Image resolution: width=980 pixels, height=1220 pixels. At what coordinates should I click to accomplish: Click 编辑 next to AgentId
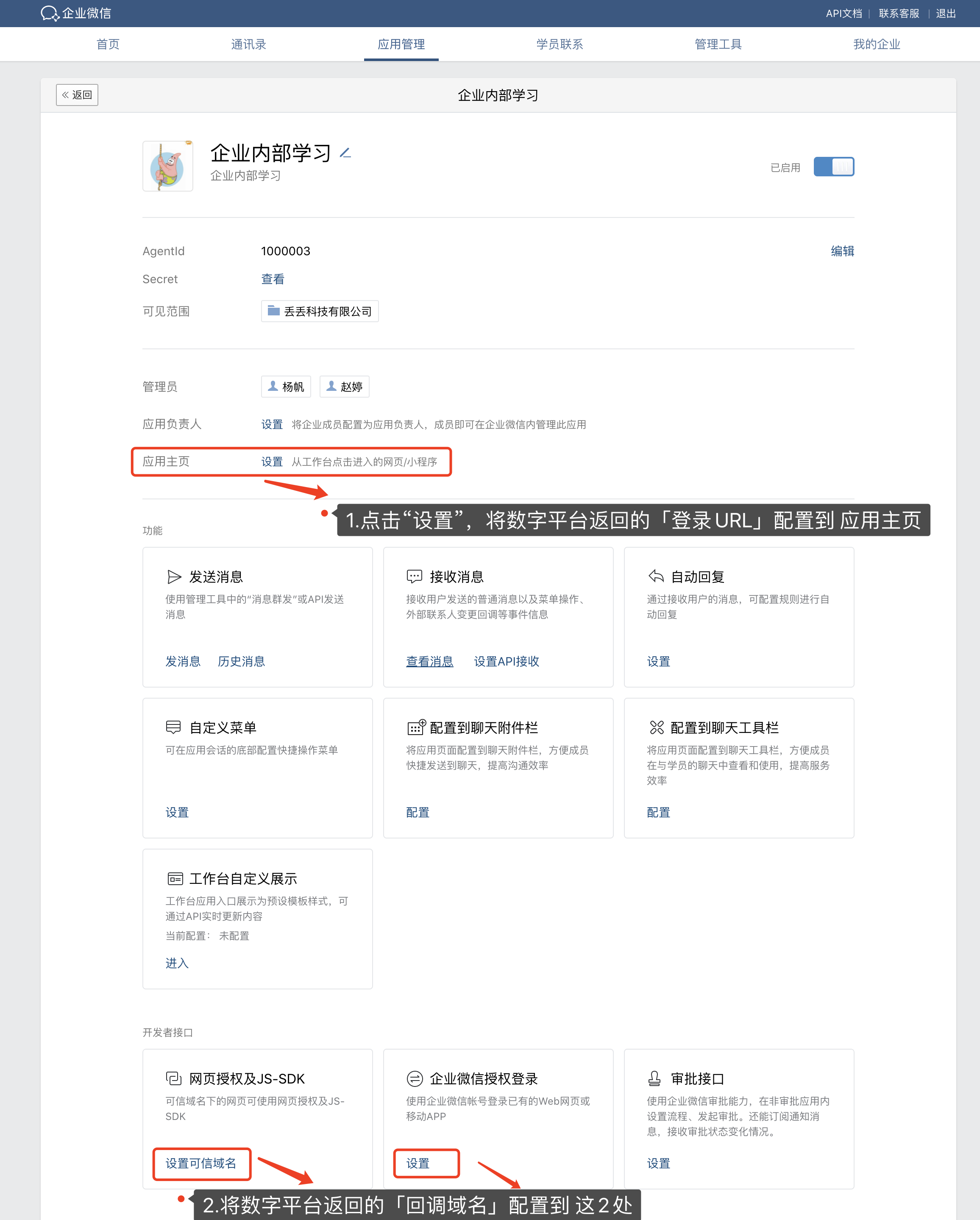click(x=843, y=251)
